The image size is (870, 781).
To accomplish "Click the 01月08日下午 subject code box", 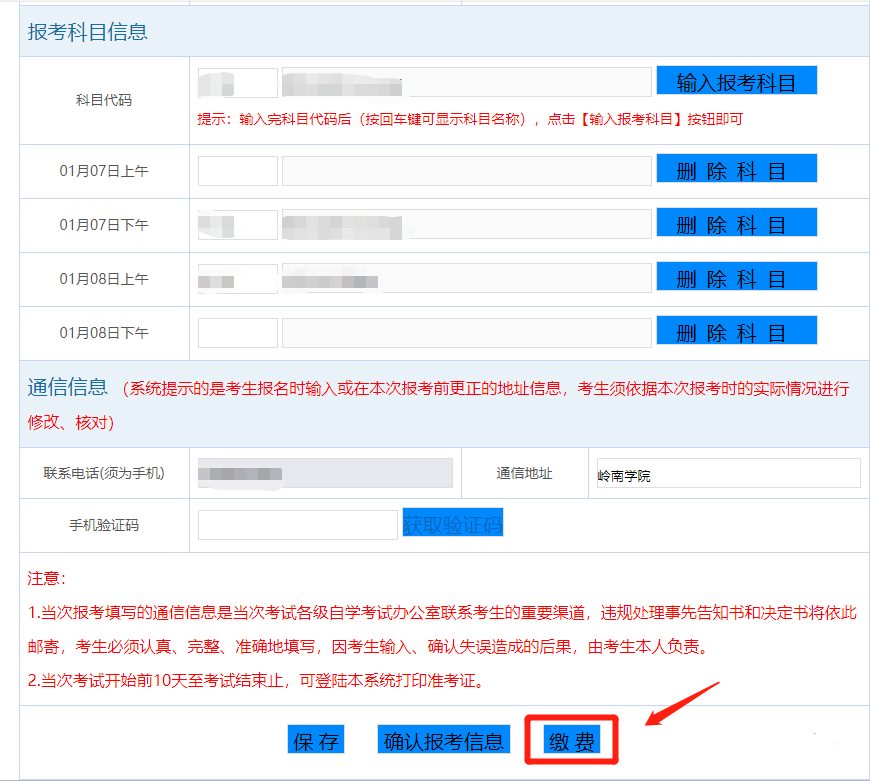I will [237, 333].
